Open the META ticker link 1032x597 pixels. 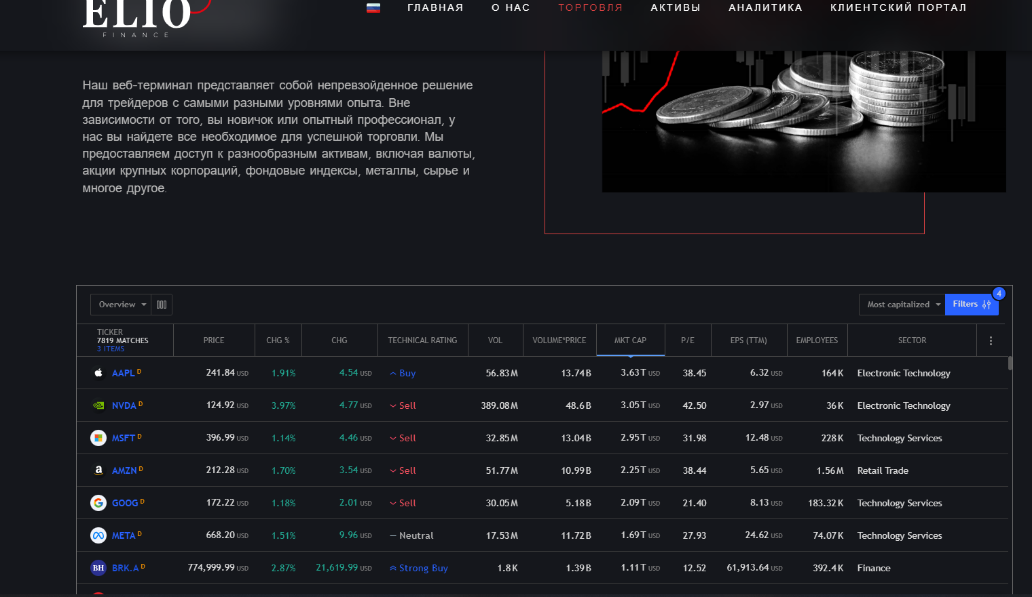point(123,535)
